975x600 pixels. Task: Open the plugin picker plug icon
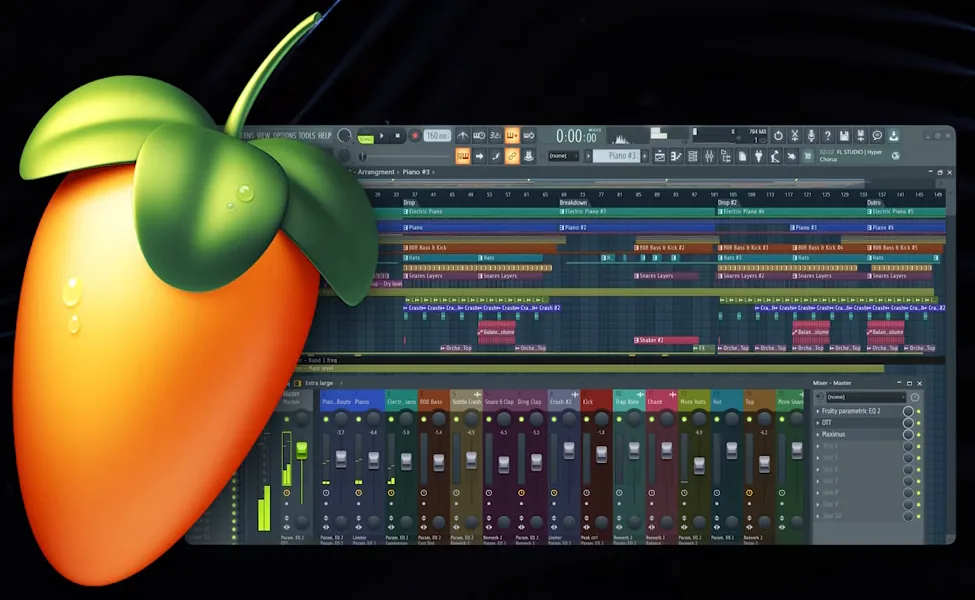[759, 157]
